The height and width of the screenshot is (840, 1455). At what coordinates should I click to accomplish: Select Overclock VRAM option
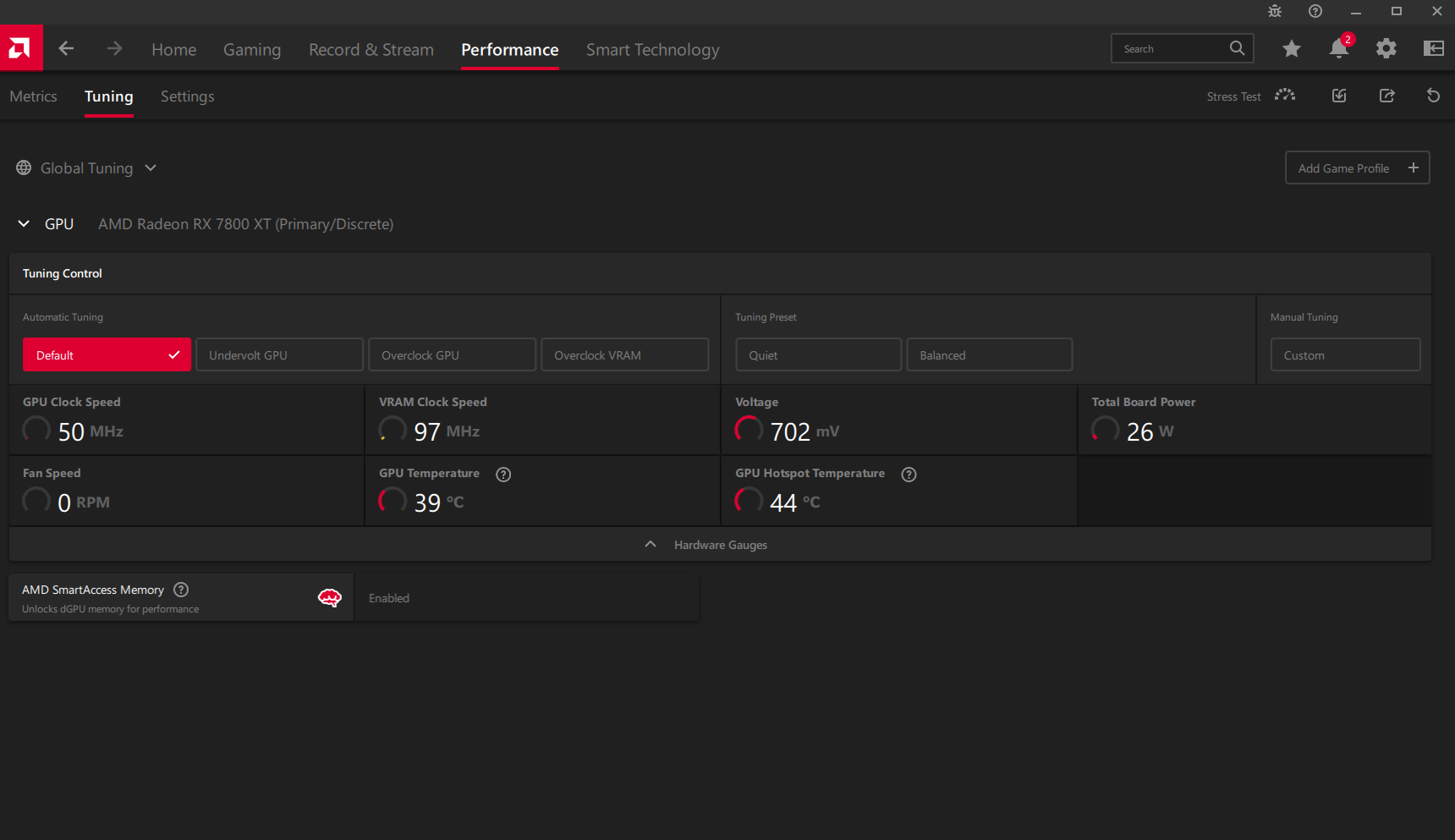point(625,355)
